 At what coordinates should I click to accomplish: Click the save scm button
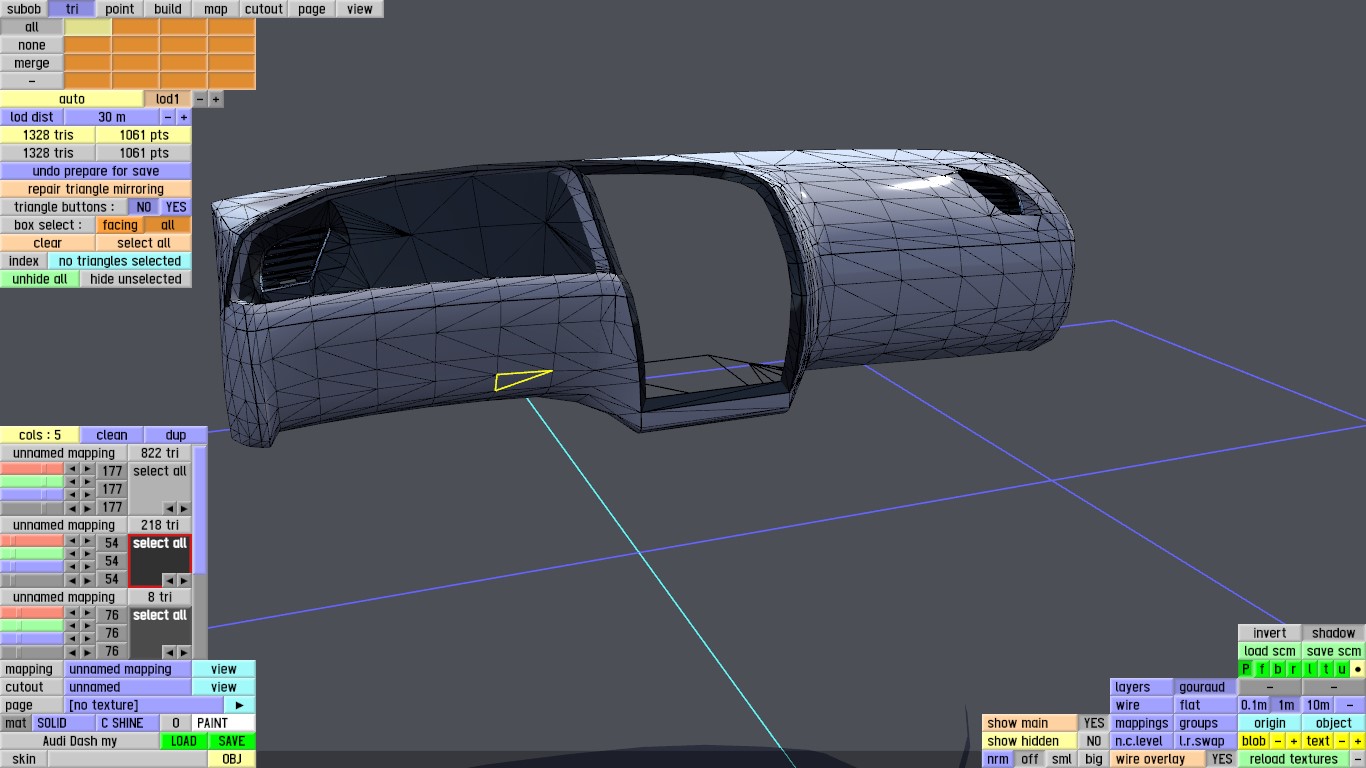(x=1334, y=651)
